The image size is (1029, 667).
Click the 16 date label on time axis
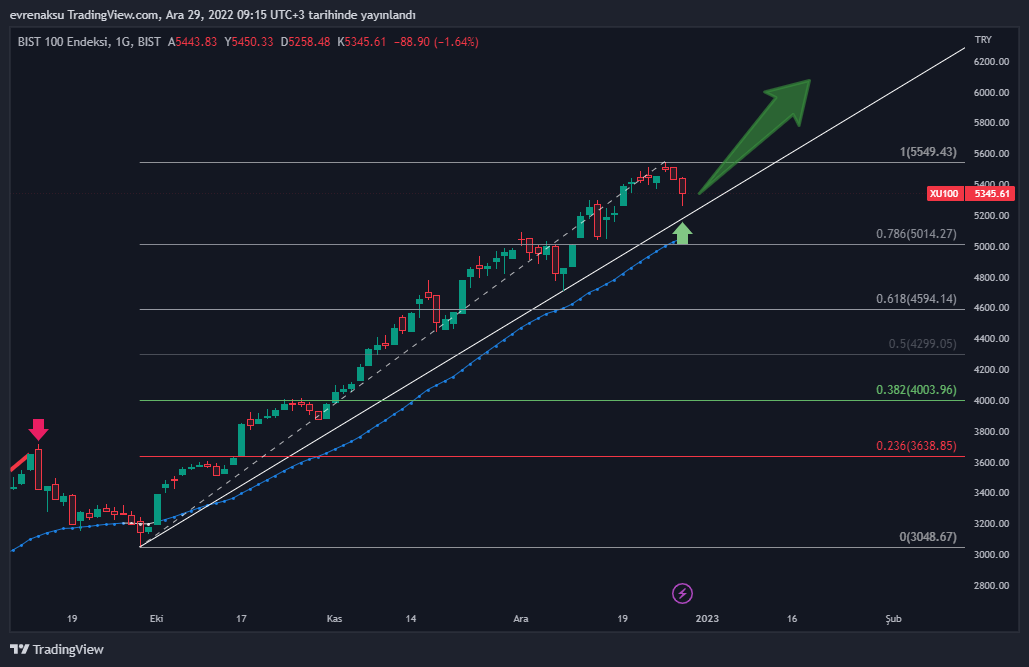coord(792,618)
